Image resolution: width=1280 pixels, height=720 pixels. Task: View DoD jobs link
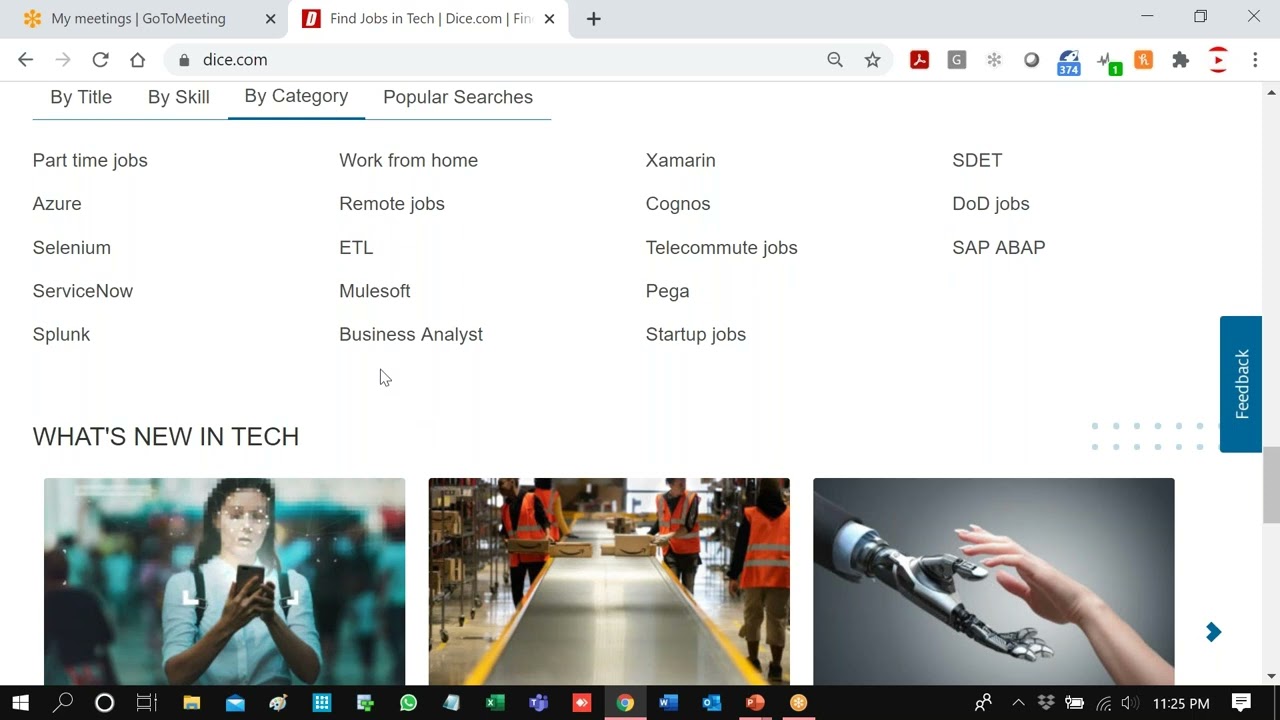pos(991,204)
